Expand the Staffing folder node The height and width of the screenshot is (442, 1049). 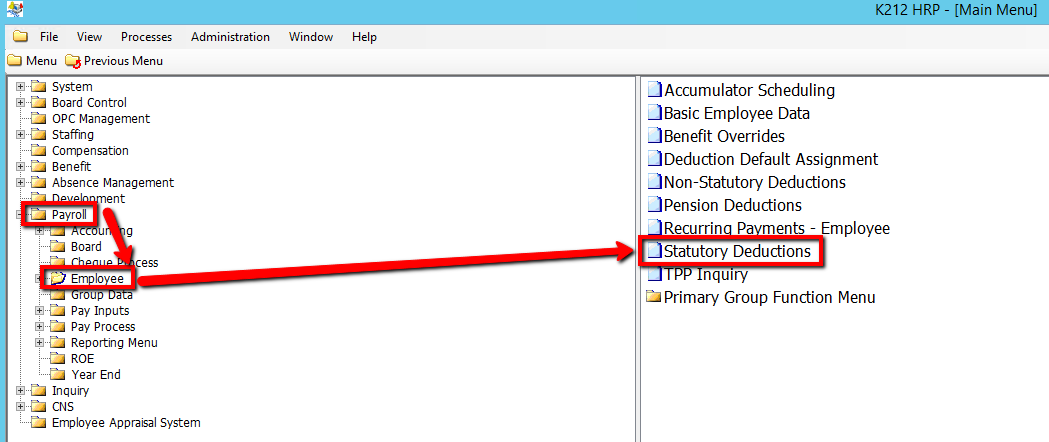tap(21, 135)
